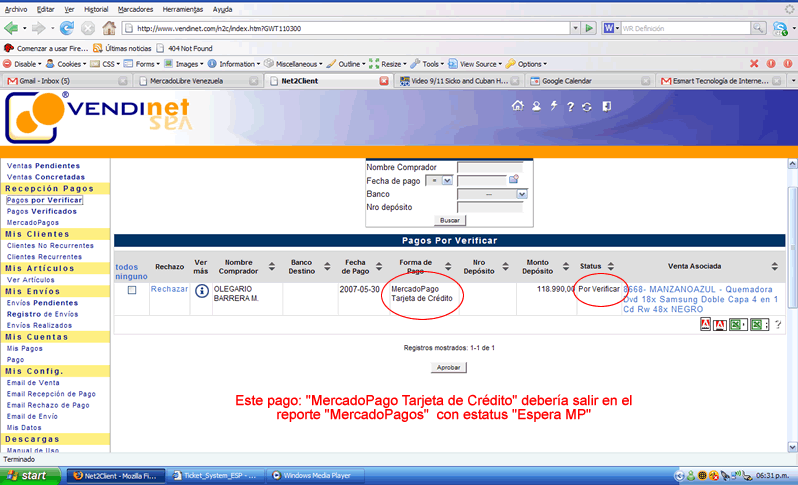Open CSS menu in developer toolbar
This screenshot has width=798, height=485.
(x=105, y=64)
